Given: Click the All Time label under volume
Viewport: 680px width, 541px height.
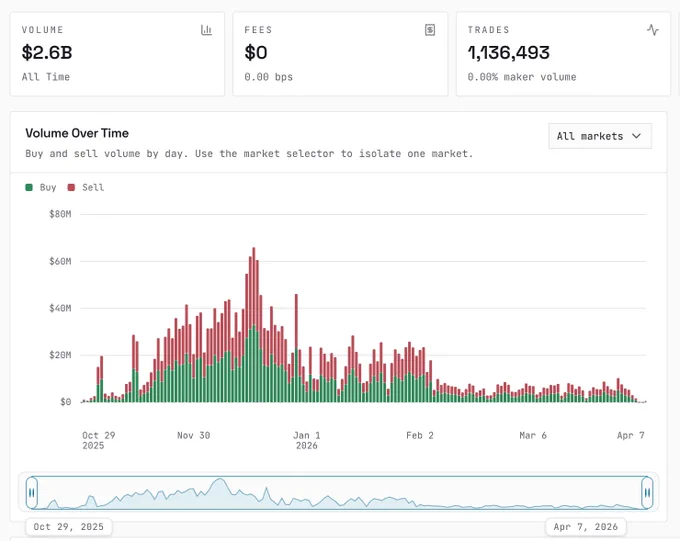Looking at the screenshot, I should tap(46, 77).
